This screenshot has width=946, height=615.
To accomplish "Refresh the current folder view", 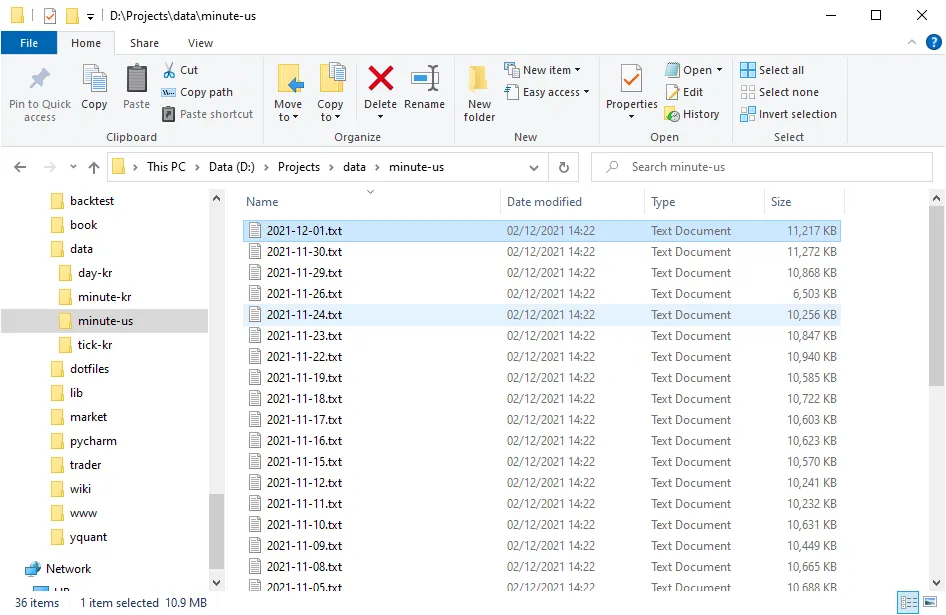I will click(x=564, y=167).
